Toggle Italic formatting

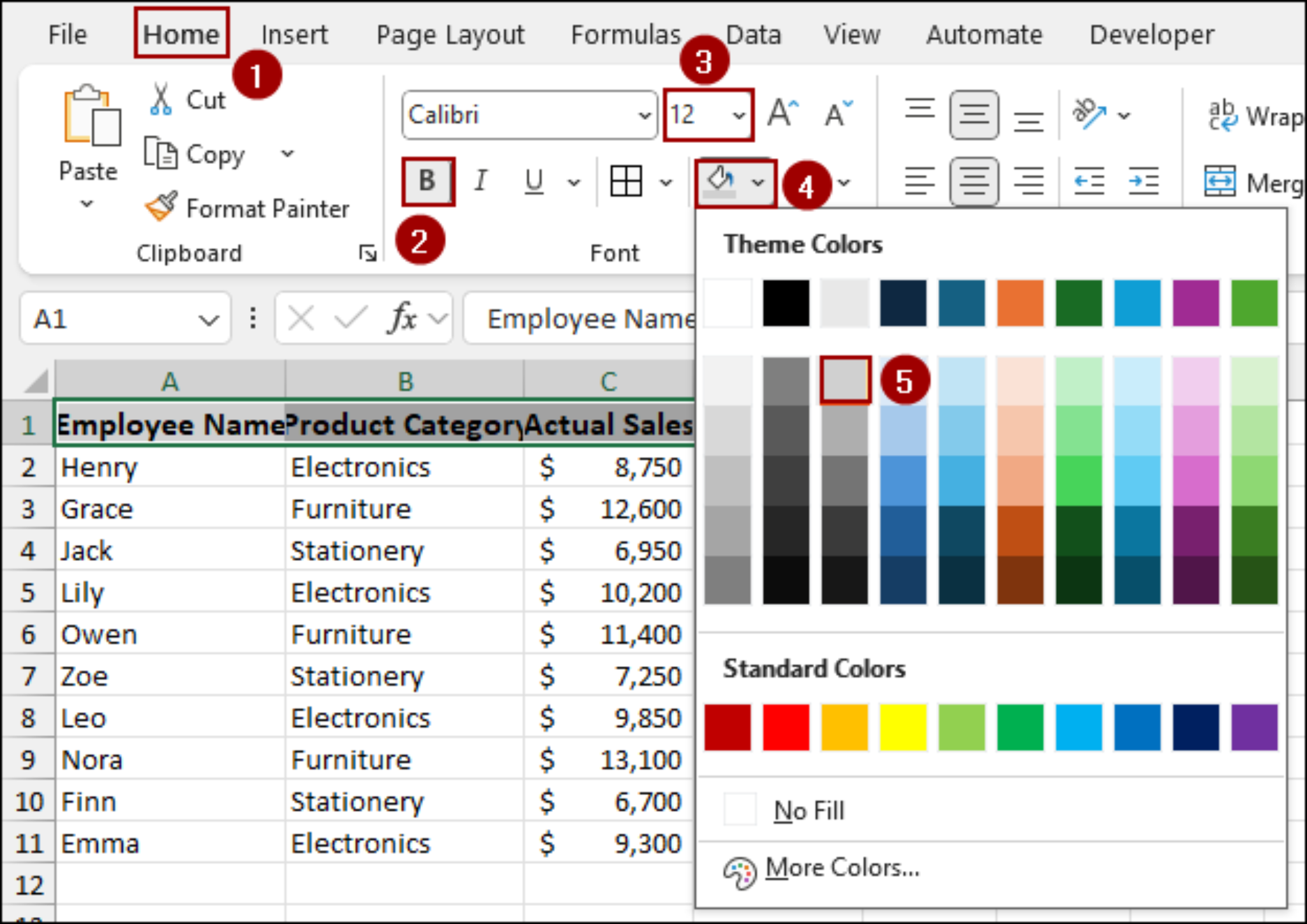point(480,181)
